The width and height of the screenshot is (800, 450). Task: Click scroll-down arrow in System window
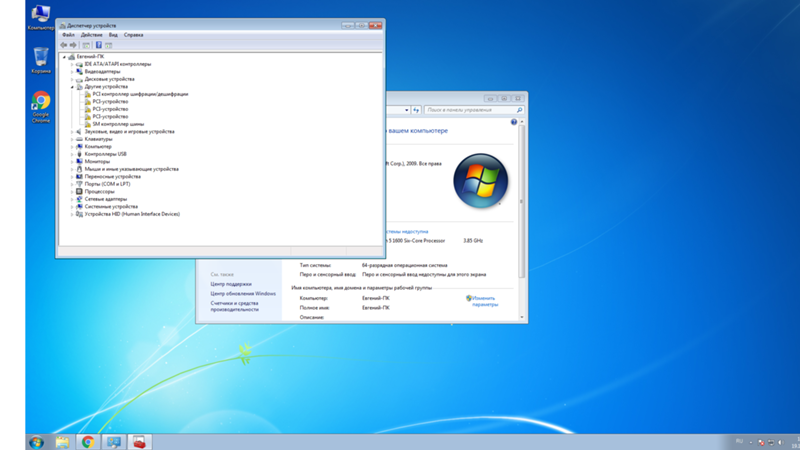521,317
